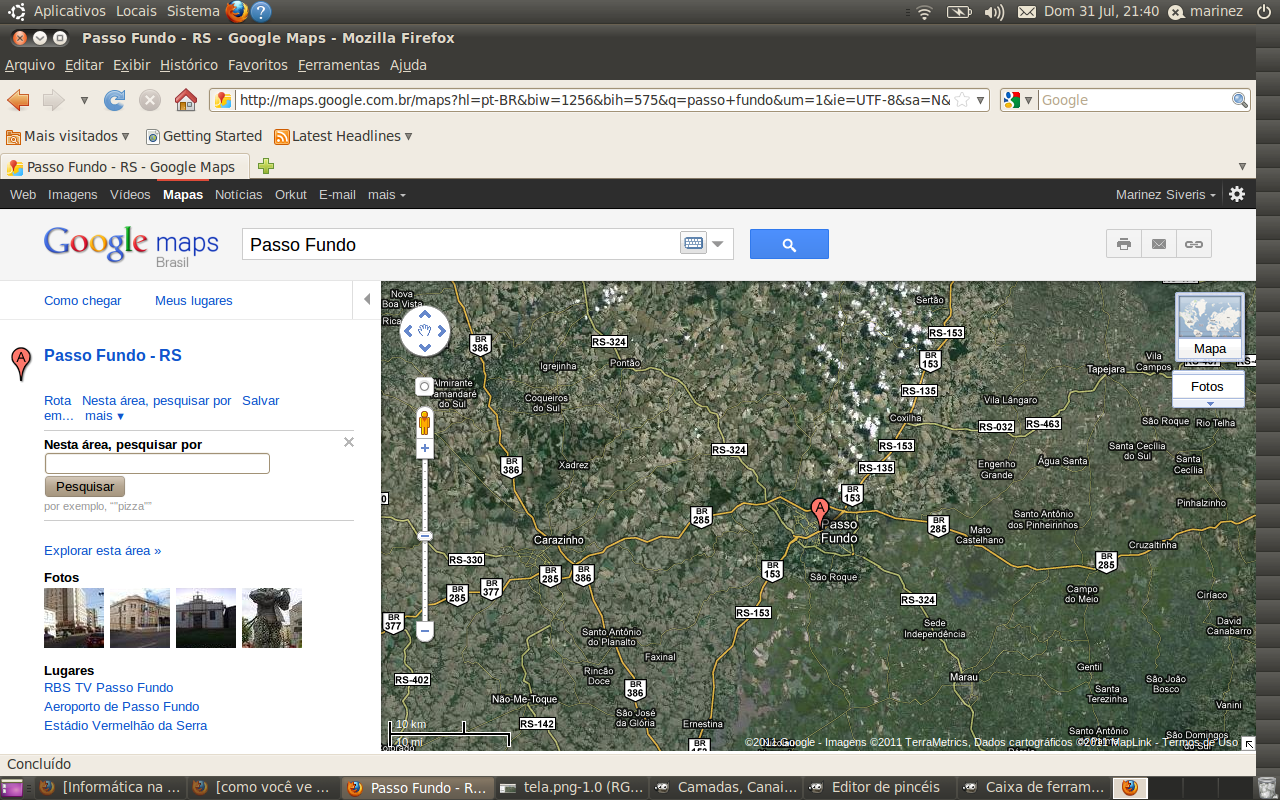Screen dimensions: 1280x800
Task: Open 'Estádio Vermelhão da Serra' link
Action: click(x=126, y=725)
